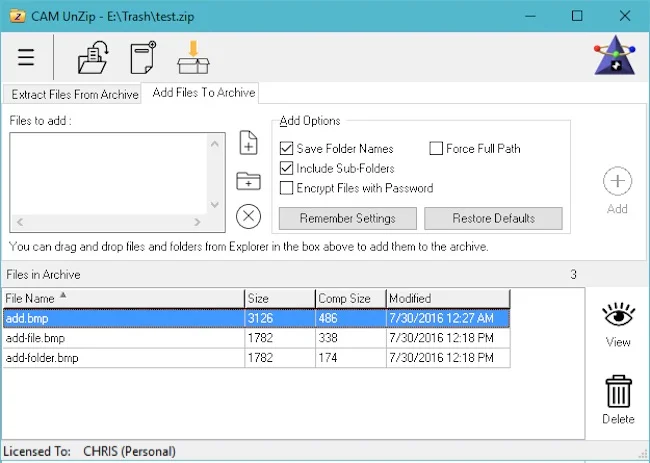
Task: Click the compressed size value 338
Action: (328, 338)
